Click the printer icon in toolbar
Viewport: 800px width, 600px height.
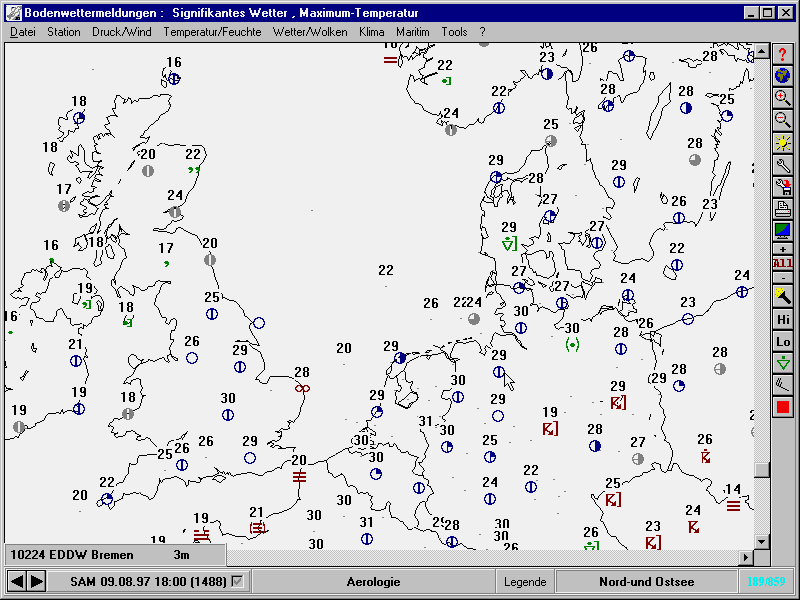[783, 208]
